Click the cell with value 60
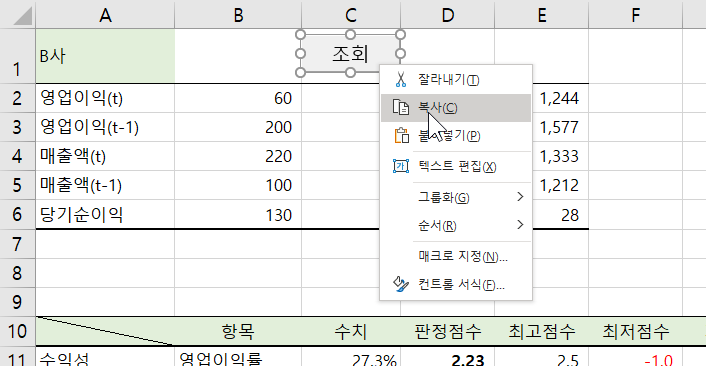 pos(238,98)
